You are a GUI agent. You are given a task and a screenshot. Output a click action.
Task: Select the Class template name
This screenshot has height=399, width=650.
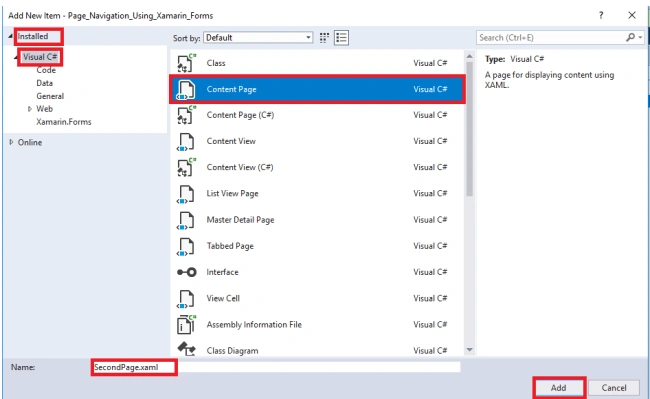(x=216, y=63)
